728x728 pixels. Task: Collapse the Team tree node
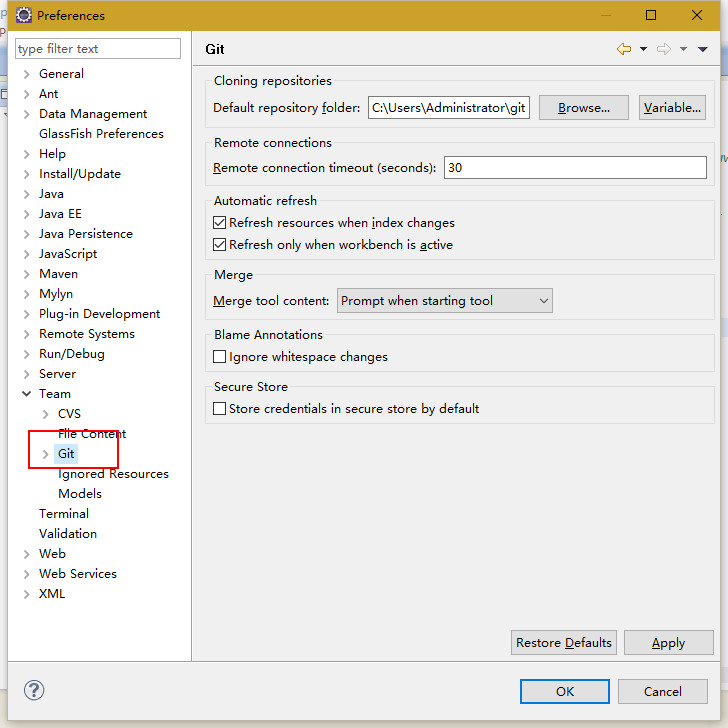tap(26, 394)
